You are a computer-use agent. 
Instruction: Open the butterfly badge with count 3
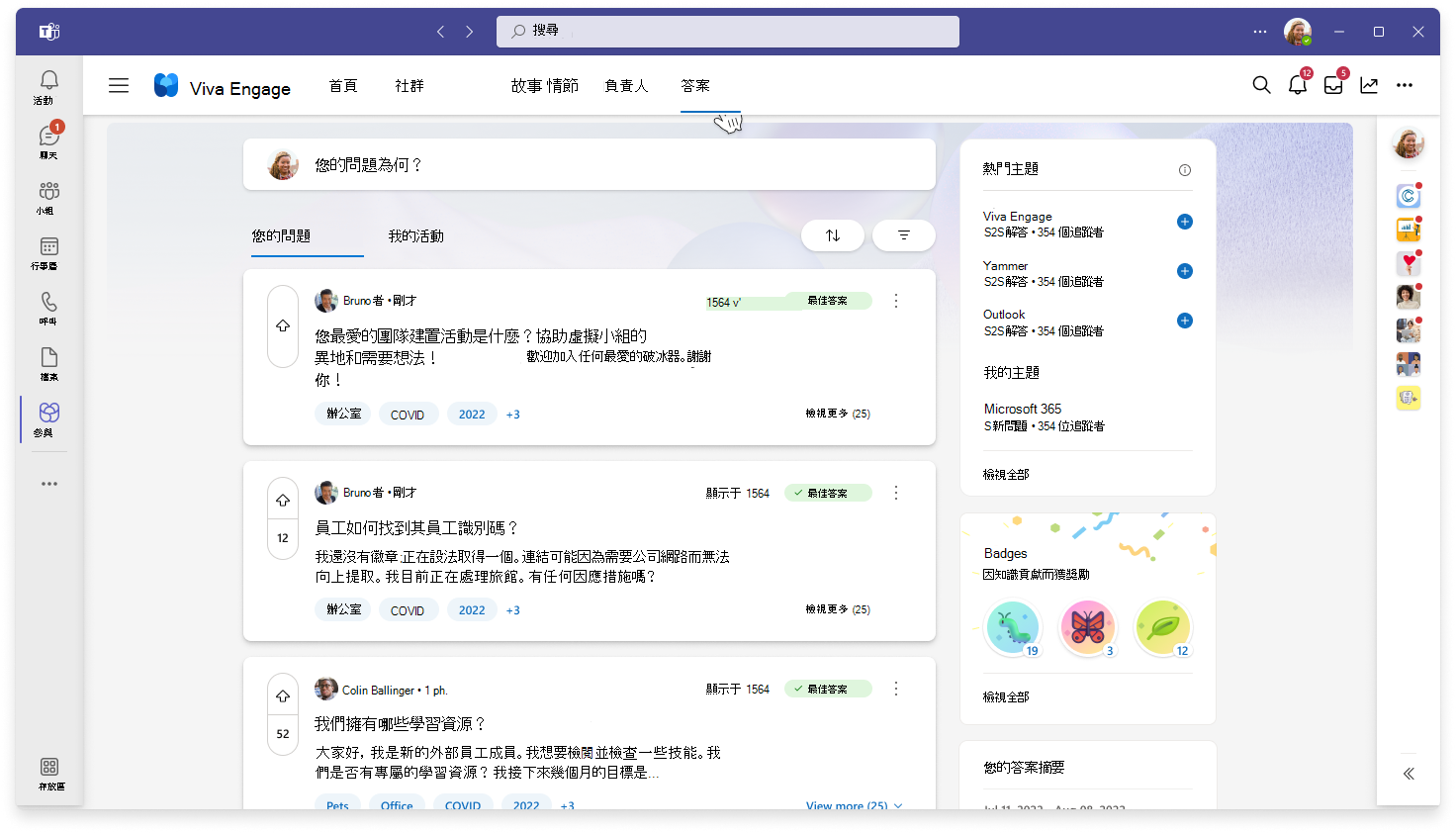pos(1088,627)
